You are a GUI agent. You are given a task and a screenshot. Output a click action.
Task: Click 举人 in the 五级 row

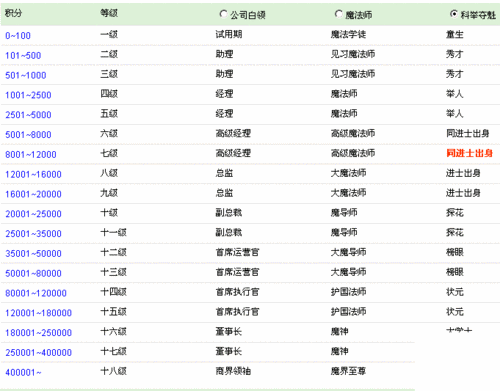click(x=455, y=114)
